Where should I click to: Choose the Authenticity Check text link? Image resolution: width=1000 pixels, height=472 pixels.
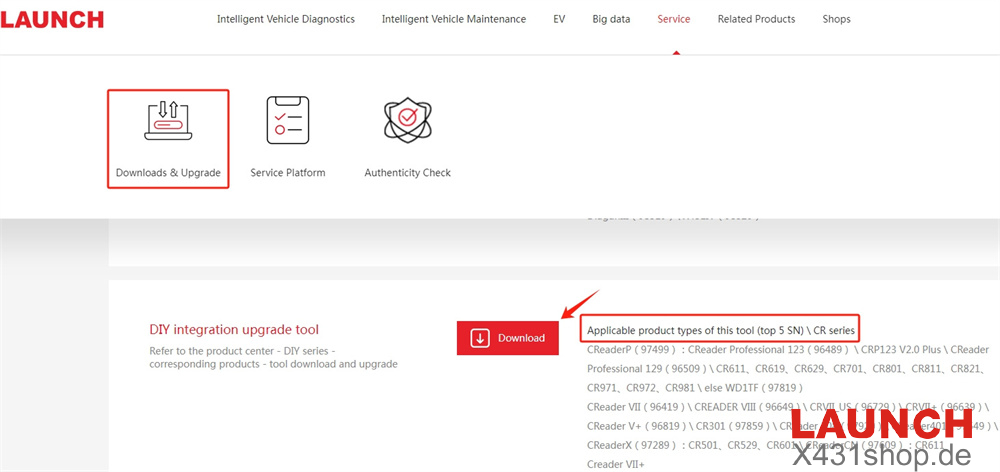[407, 172]
